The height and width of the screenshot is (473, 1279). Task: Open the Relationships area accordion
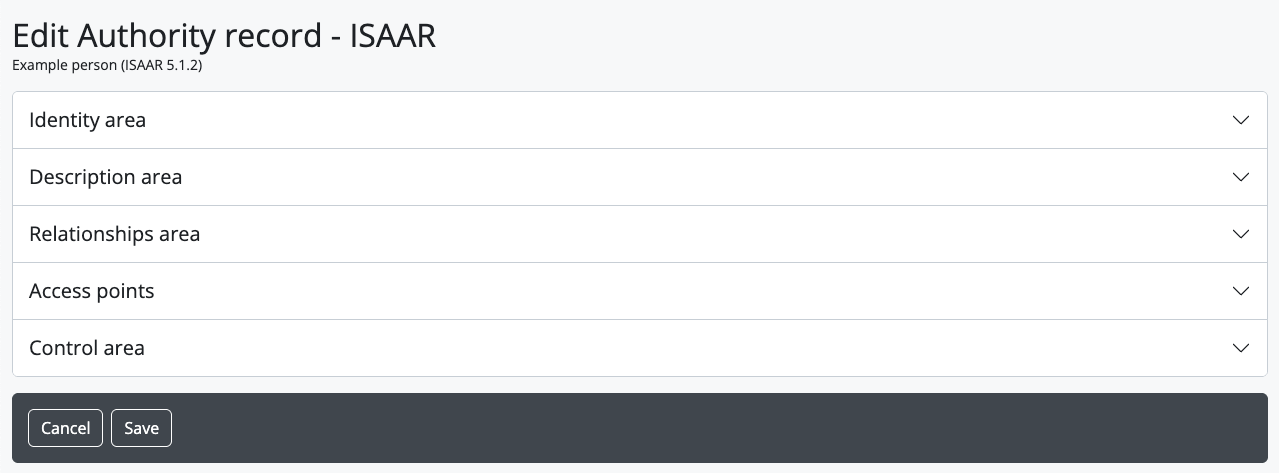(640, 234)
